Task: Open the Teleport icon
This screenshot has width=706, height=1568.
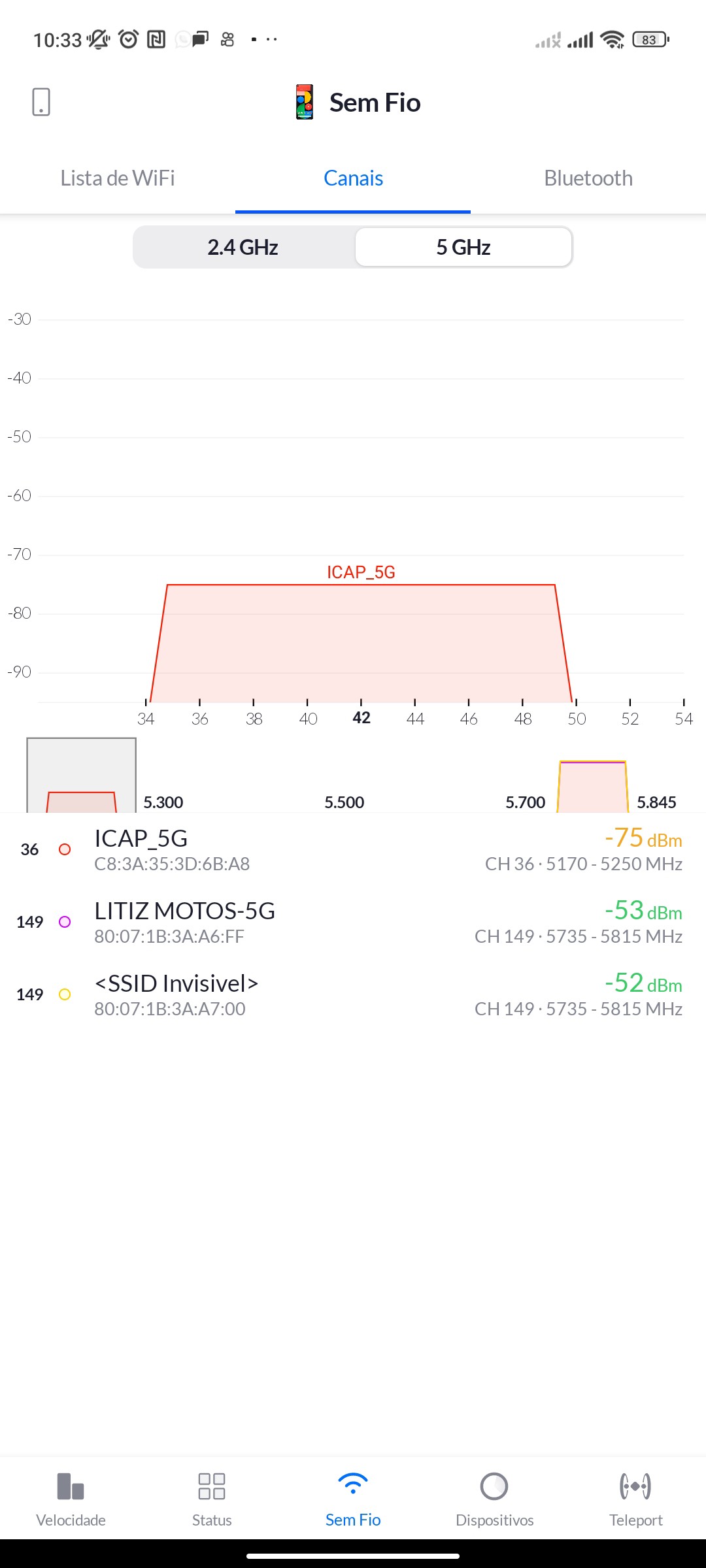Action: pos(635,1486)
